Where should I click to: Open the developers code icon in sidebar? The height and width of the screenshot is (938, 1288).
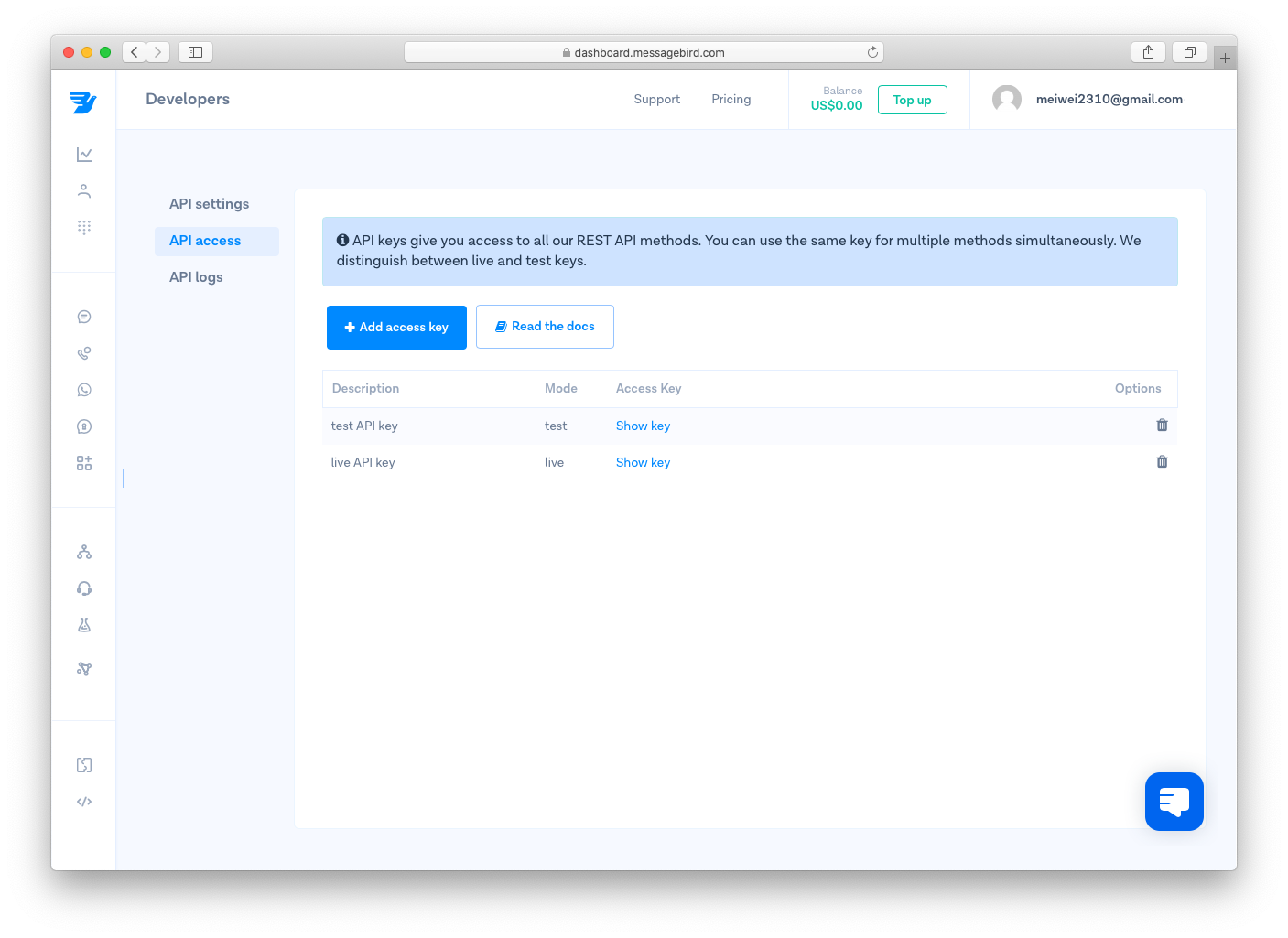[84, 802]
